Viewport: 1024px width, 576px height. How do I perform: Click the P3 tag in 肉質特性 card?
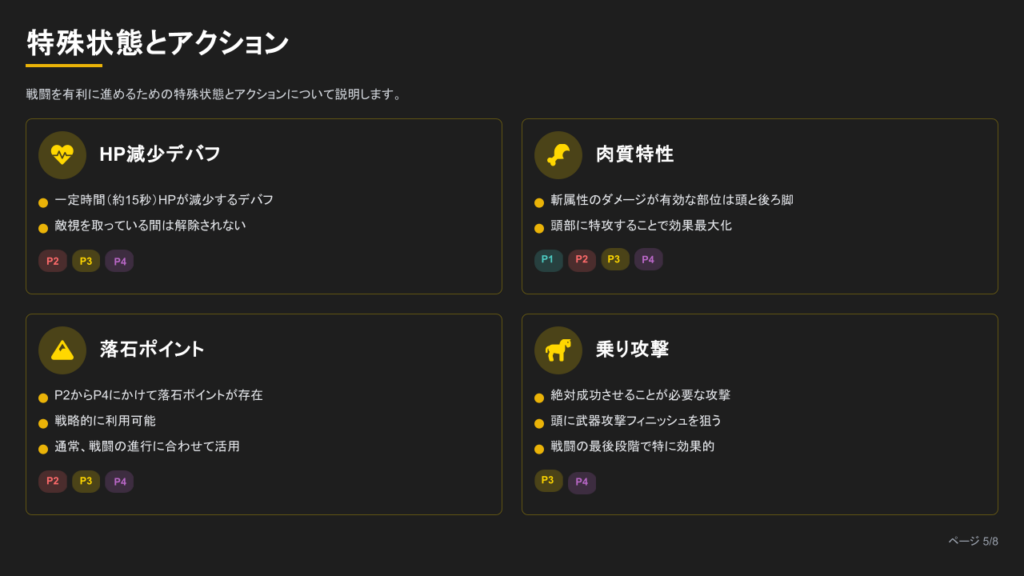pos(615,260)
